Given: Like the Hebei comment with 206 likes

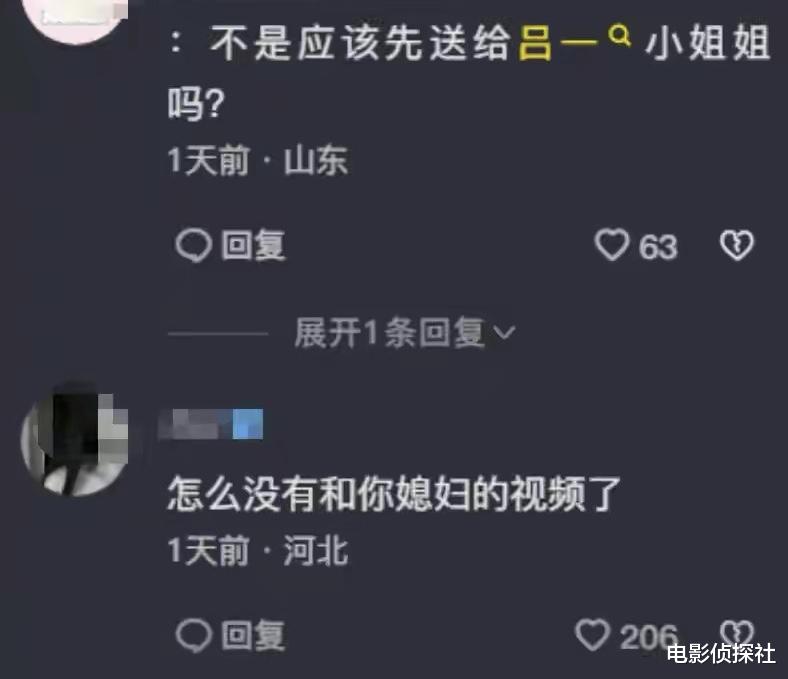Looking at the screenshot, I should [593, 635].
